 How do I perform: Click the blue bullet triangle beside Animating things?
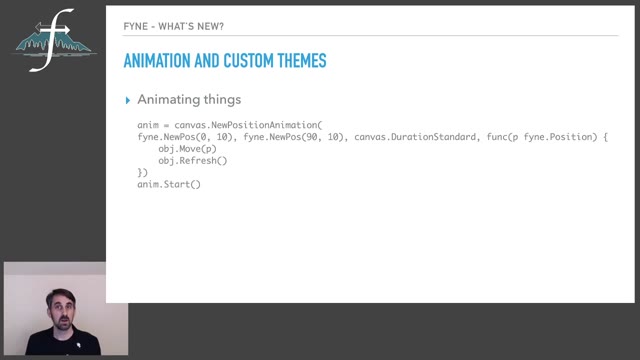pyautogui.click(x=128, y=100)
